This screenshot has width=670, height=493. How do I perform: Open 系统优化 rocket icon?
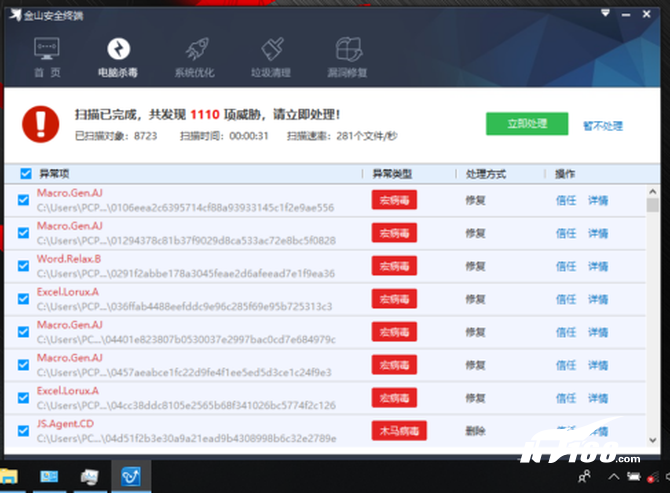point(194,50)
